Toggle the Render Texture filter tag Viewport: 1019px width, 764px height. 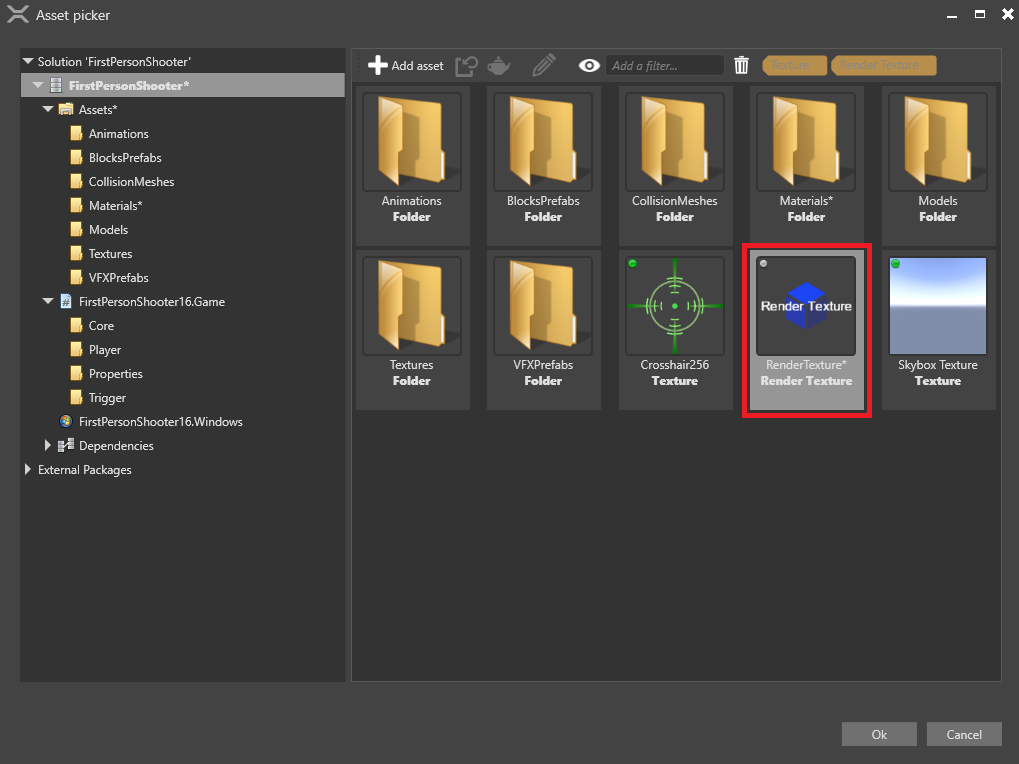pyautogui.click(x=883, y=64)
